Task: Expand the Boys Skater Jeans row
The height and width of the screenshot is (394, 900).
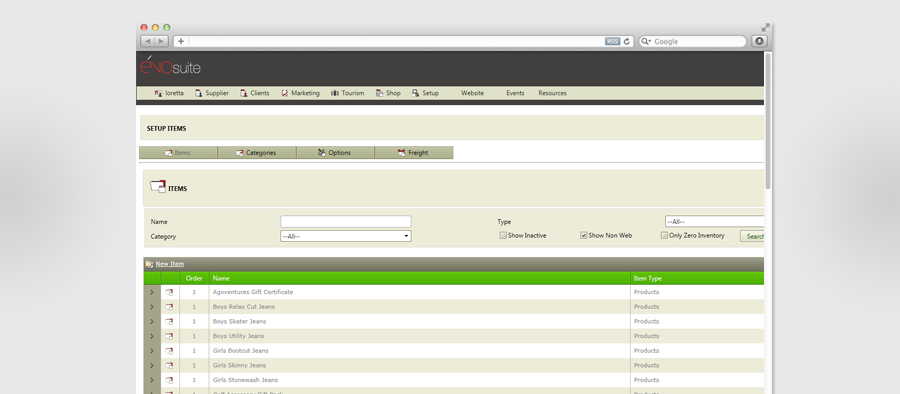Action: pyautogui.click(x=152, y=322)
